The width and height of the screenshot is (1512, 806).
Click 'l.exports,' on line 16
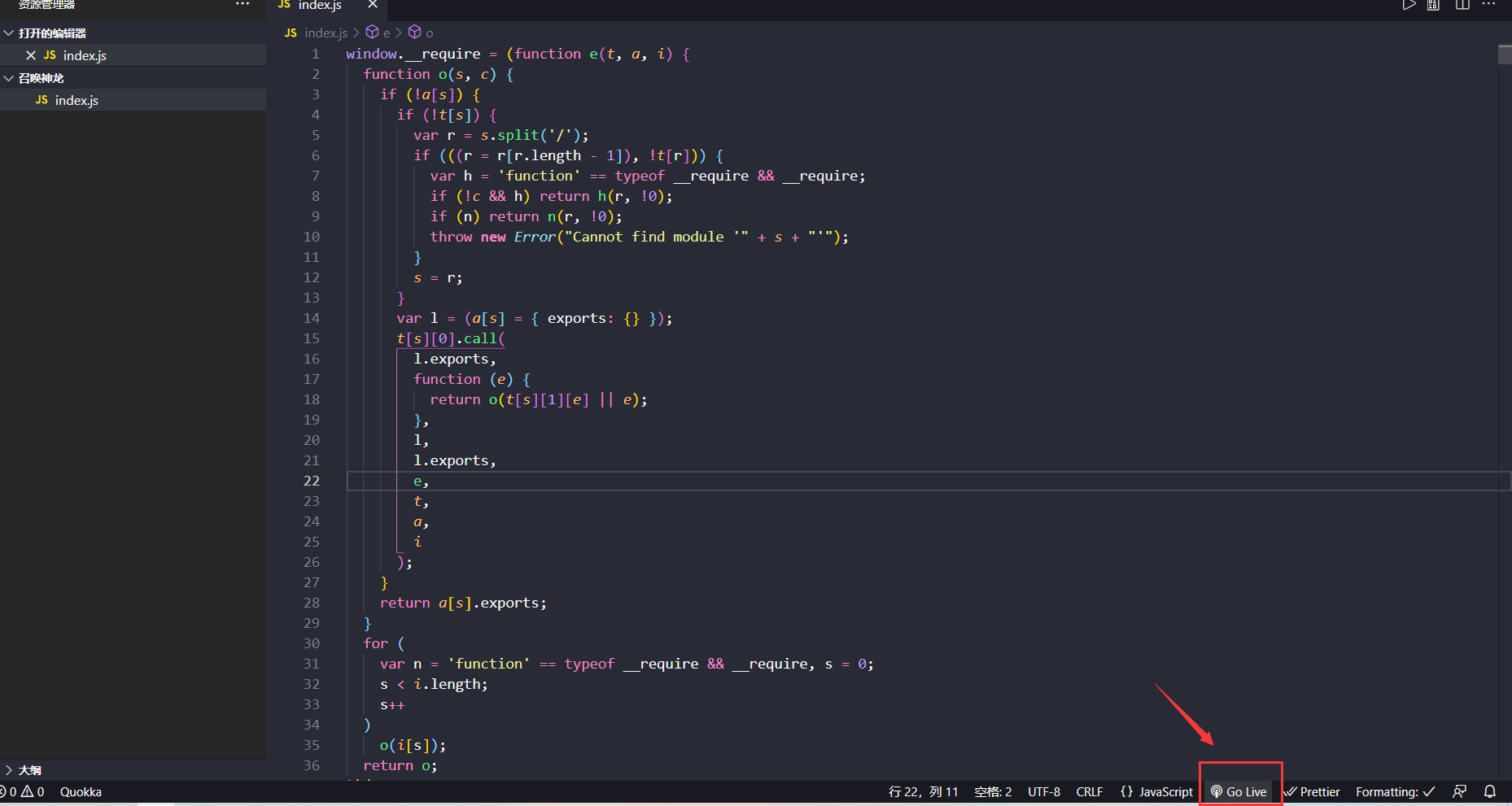click(x=454, y=359)
